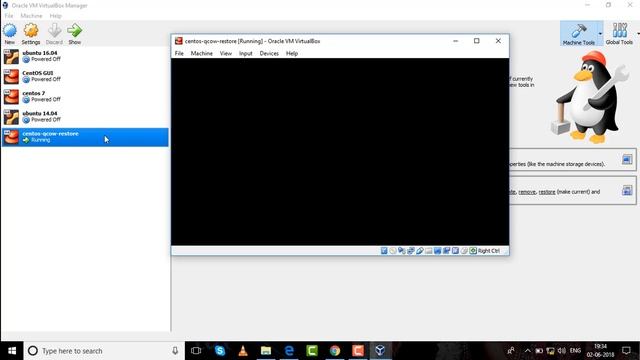Click the ENG language indicator
The image size is (640, 360).
click(x=575, y=351)
